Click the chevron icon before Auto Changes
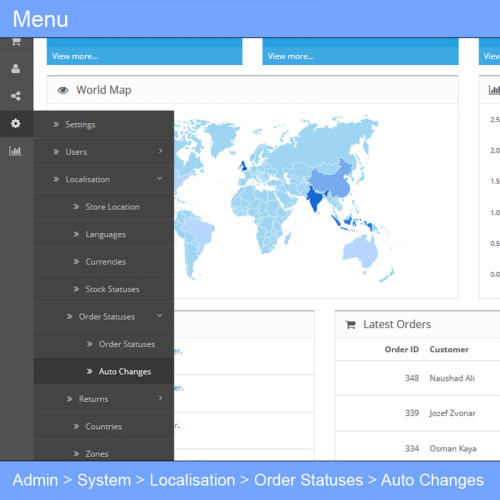The image size is (500, 500). point(89,371)
